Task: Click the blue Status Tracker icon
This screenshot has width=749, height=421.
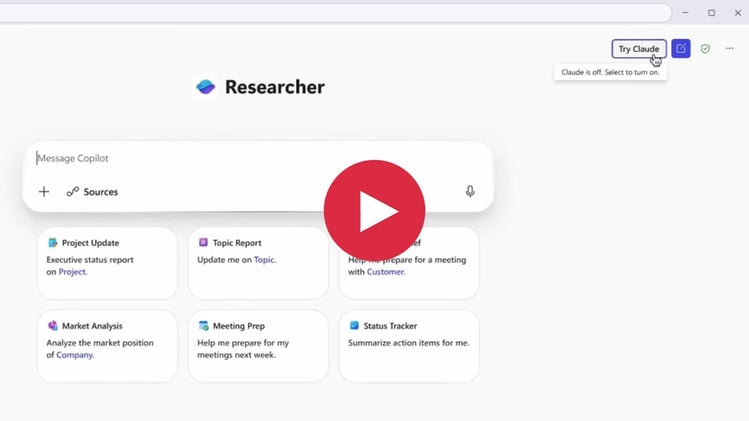Action: pos(354,325)
